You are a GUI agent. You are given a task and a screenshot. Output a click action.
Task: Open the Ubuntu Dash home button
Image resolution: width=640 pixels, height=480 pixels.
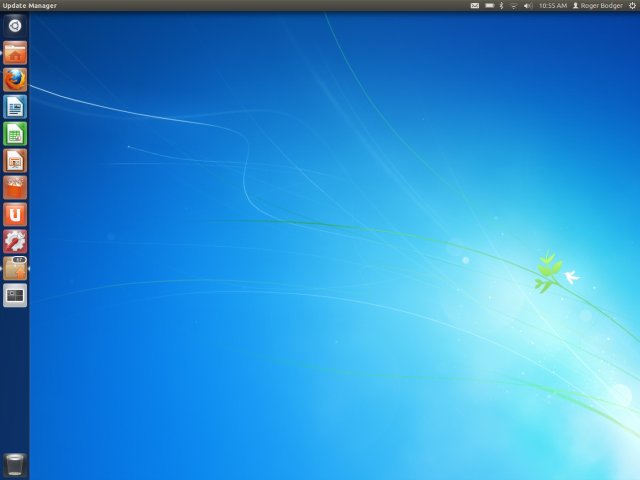15,25
